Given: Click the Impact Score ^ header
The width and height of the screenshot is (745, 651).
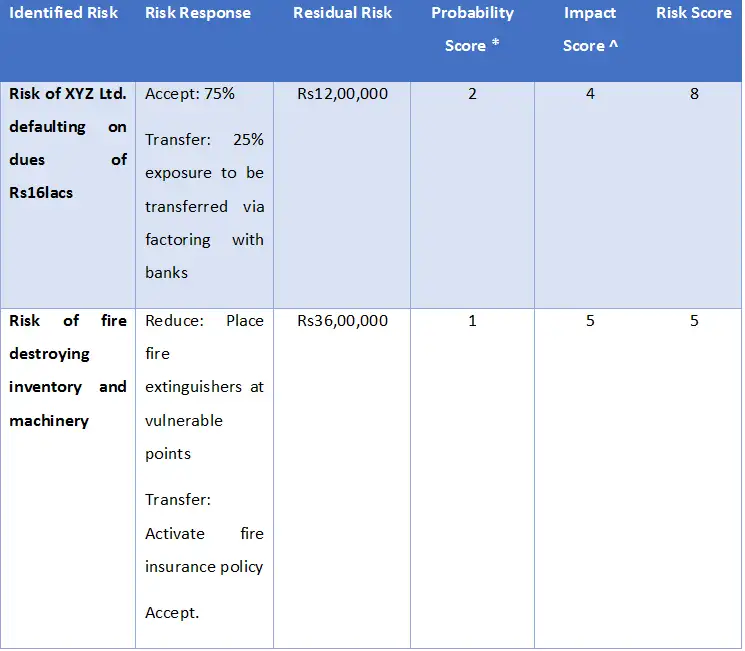Looking at the screenshot, I should [x=590, y=29].
